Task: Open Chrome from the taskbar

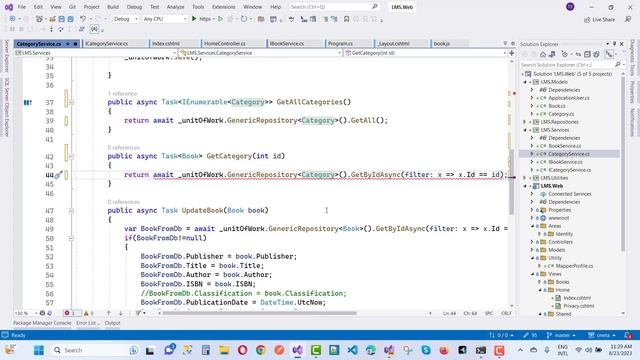Action: click(x=261, y=350)
